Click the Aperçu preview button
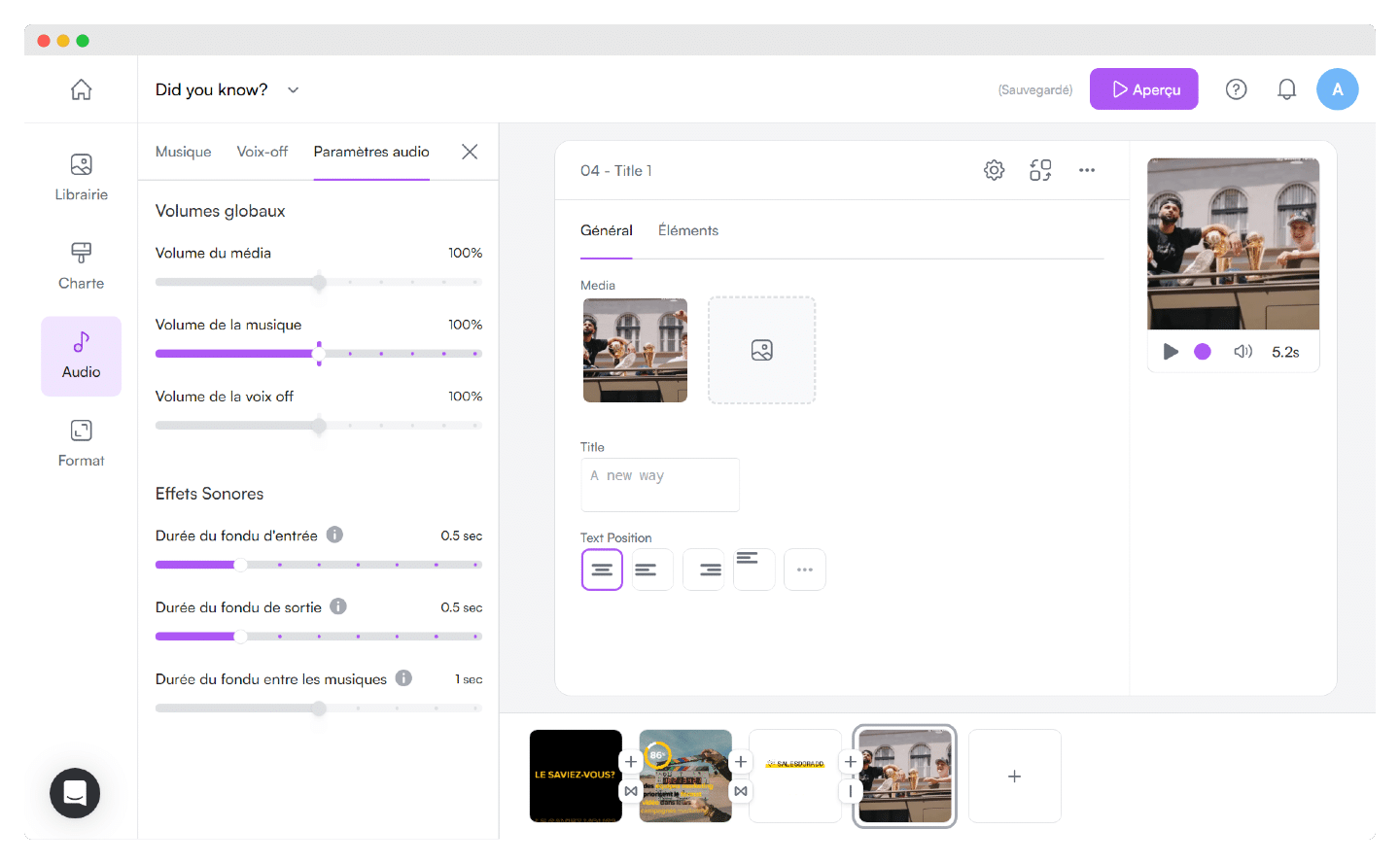1400x864 pixels. 1143,89
